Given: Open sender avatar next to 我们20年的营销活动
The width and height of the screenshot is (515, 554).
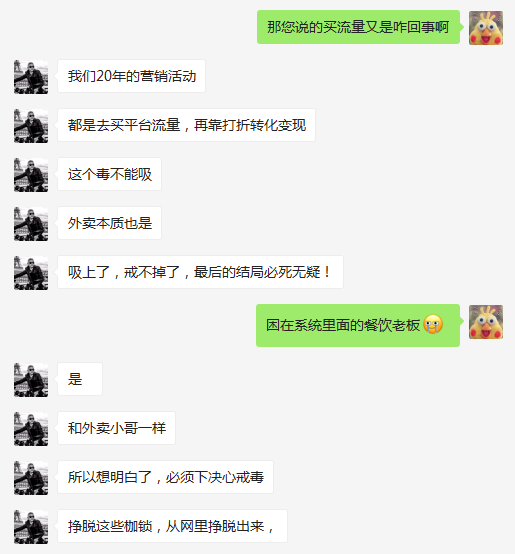Looking at the screenshot, I should pos(31,77).
